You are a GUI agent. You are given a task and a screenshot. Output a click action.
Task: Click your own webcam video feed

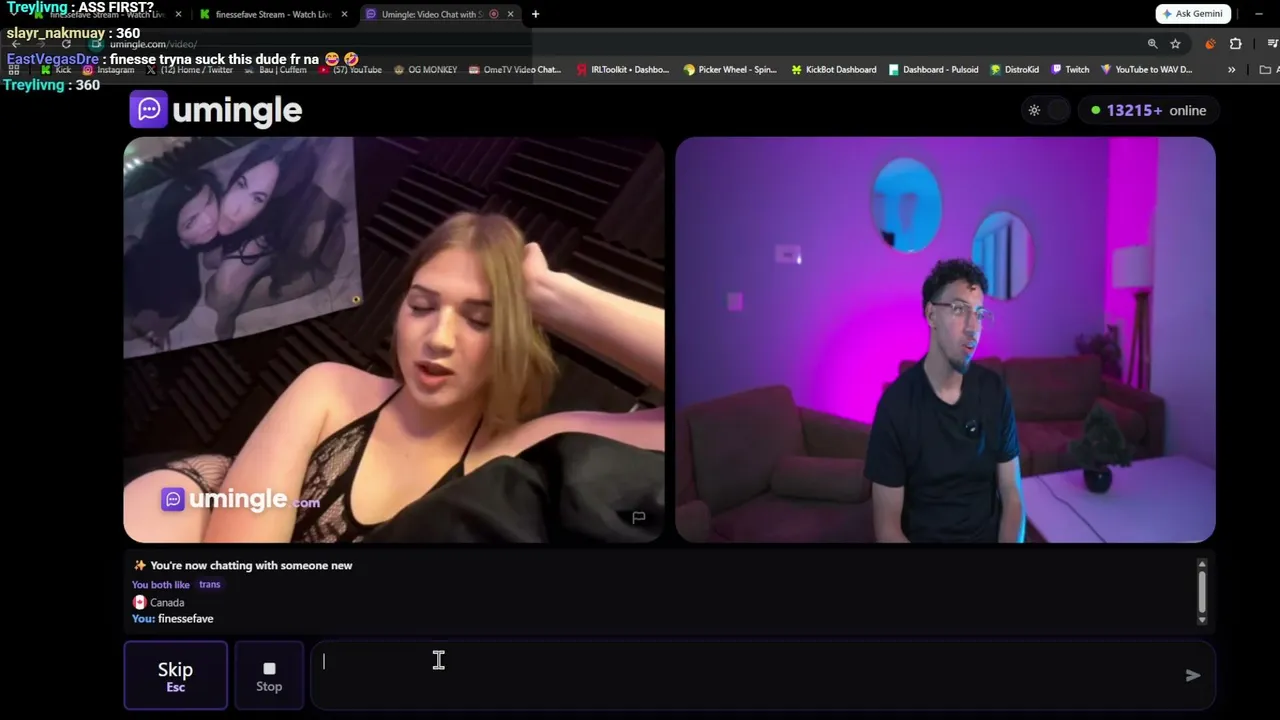click(x=945, y=340)
